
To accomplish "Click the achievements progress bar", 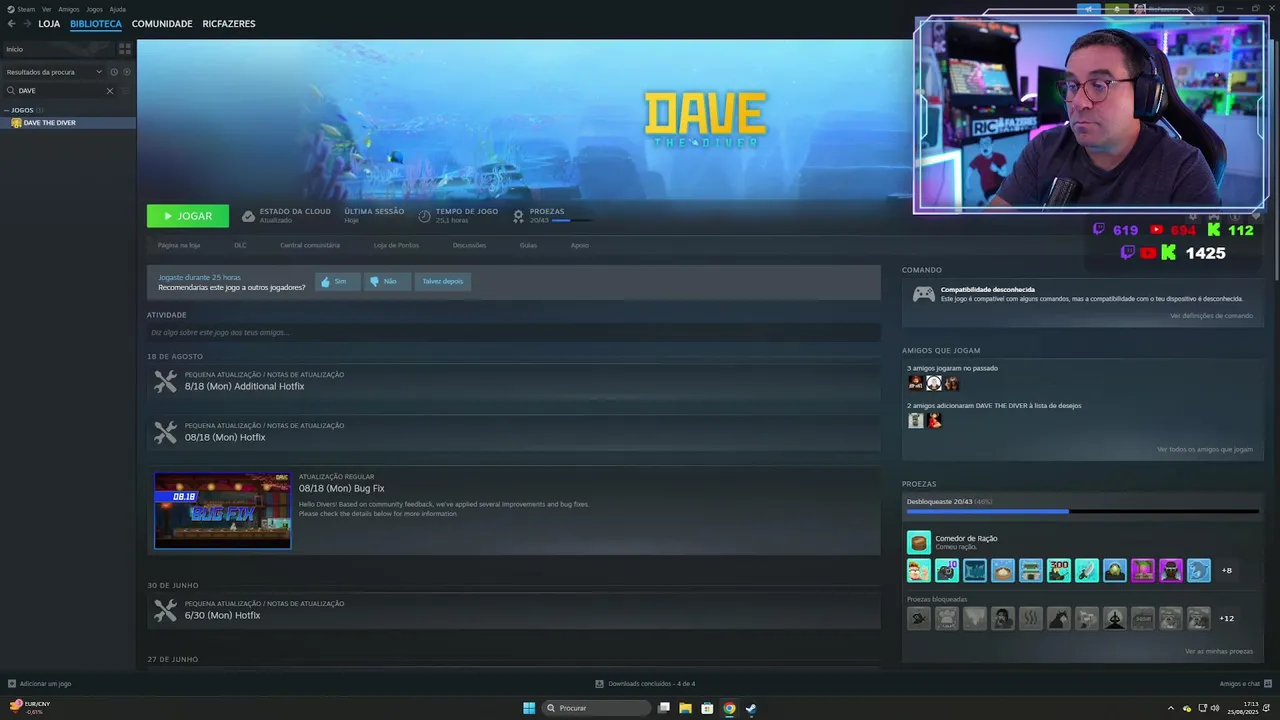I will pyautogui.click(x=1082, y=512).
